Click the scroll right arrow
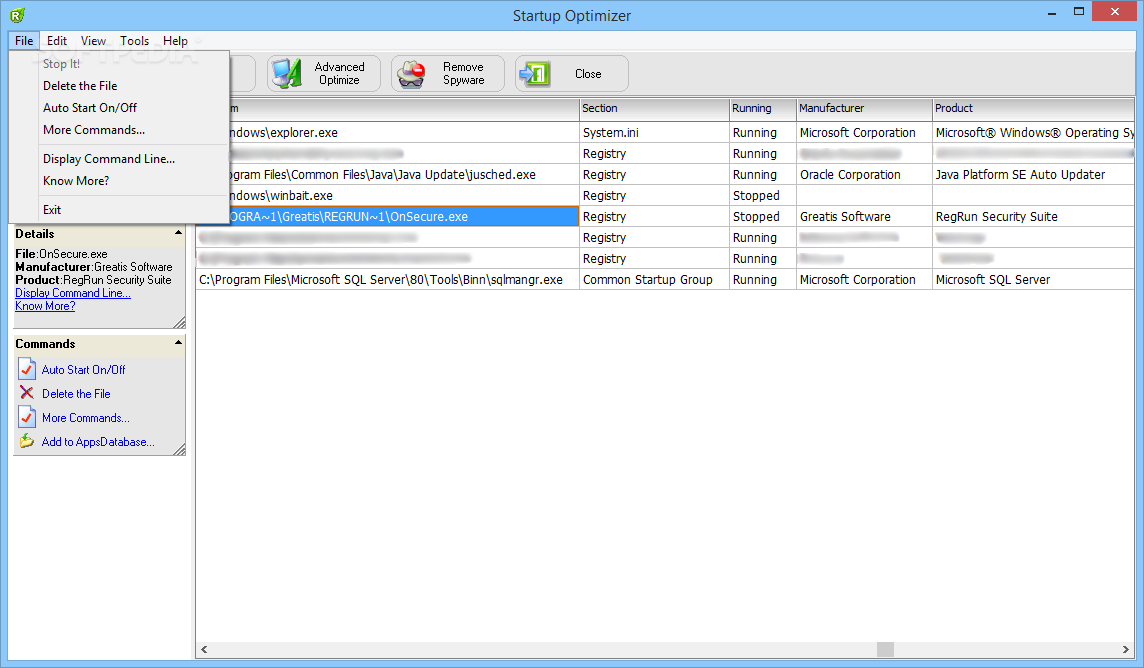This screenshot has width=1144, height=668. (x=1126, y=649)
